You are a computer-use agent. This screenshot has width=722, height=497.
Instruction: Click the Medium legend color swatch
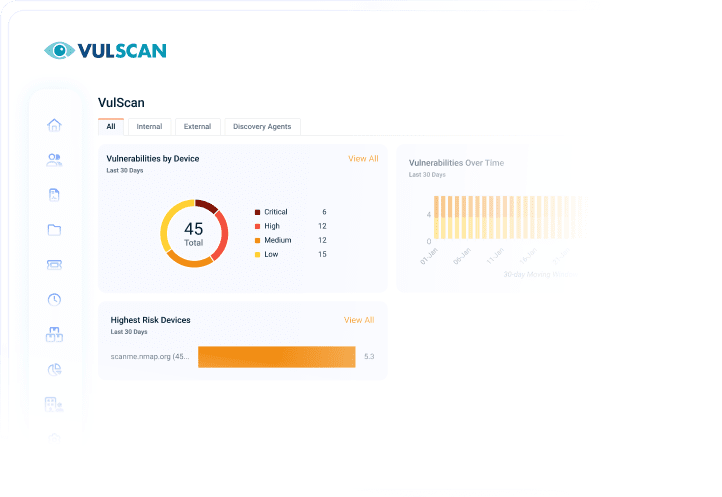pos(257,240)
